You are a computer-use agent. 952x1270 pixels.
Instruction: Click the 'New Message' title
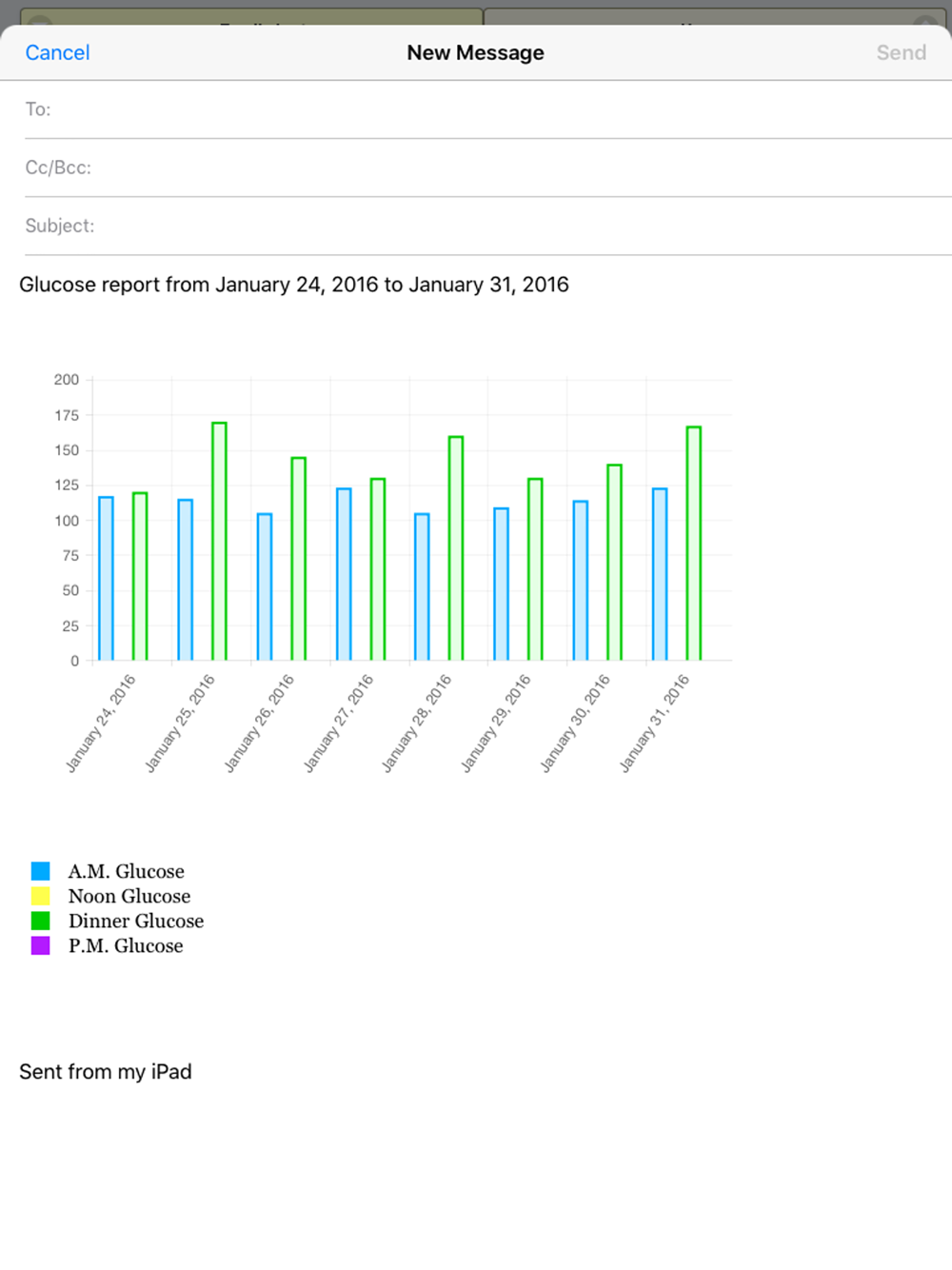tap(475, 53)
